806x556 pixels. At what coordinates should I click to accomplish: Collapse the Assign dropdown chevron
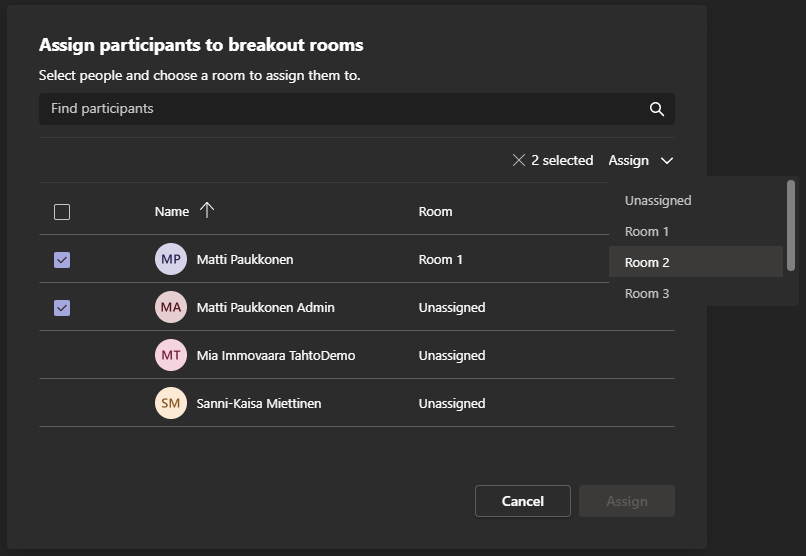point(667,160)
